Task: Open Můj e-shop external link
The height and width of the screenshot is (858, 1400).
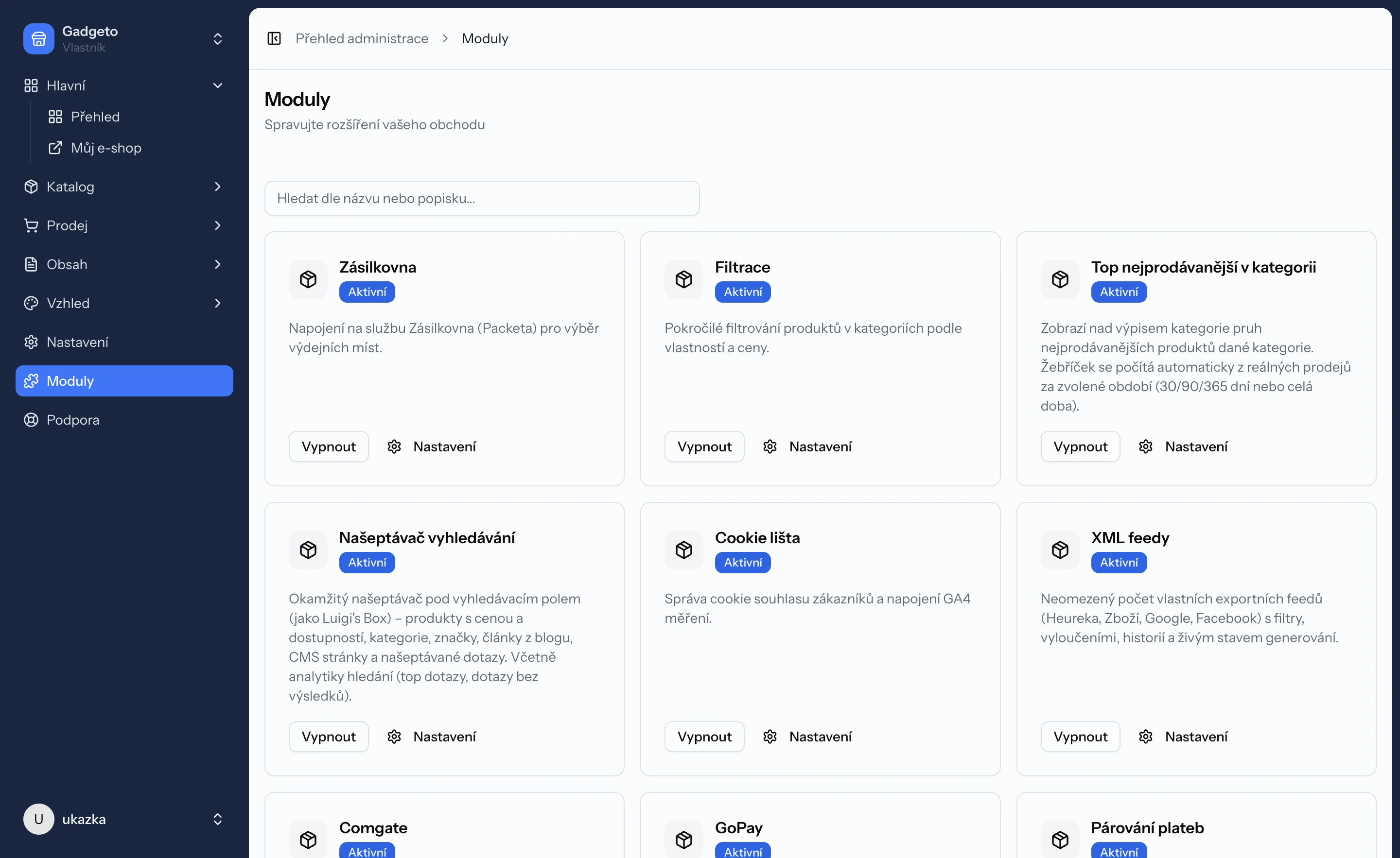Action: coord(106,148)
